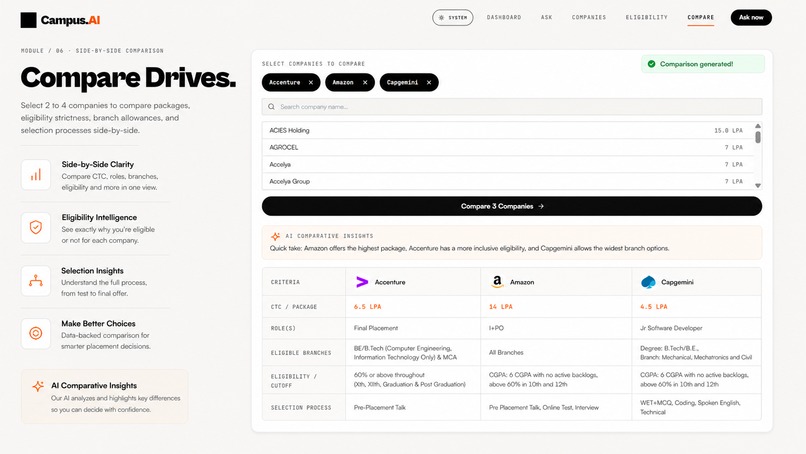This screenshot has width=806, height=454.
Task: Click the Ask now button
Action: pyautogui.click(x=751, y=17)
